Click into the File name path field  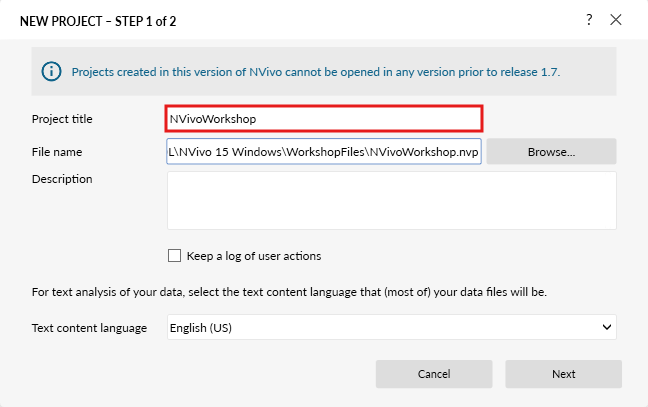[x=324, y=152]
